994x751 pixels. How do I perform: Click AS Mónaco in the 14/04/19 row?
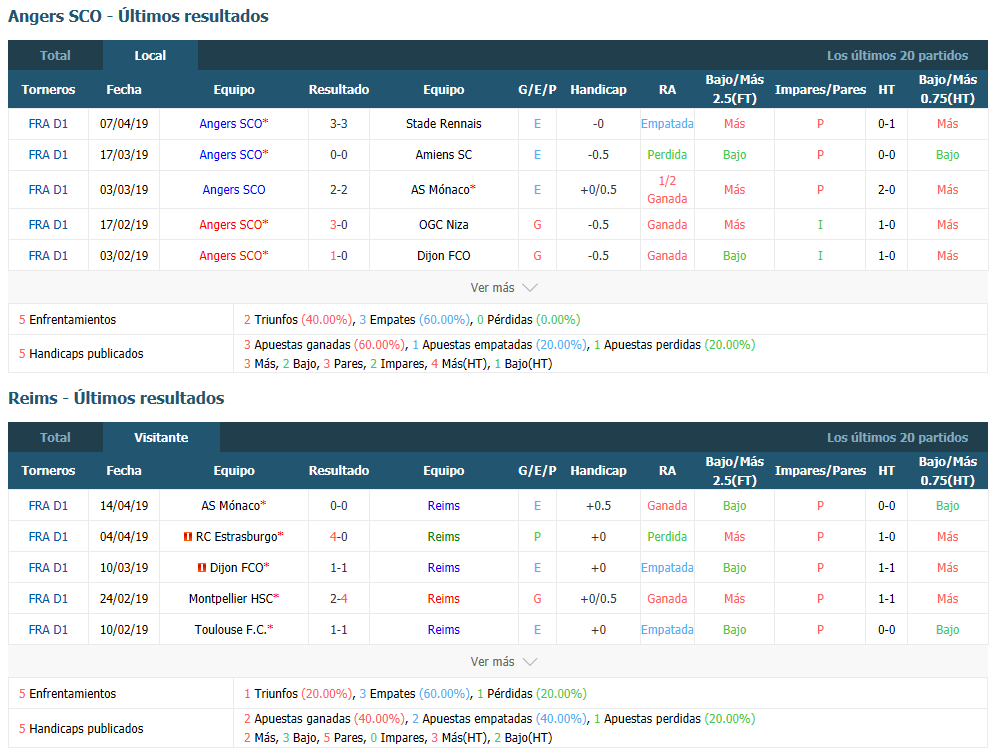231,506
